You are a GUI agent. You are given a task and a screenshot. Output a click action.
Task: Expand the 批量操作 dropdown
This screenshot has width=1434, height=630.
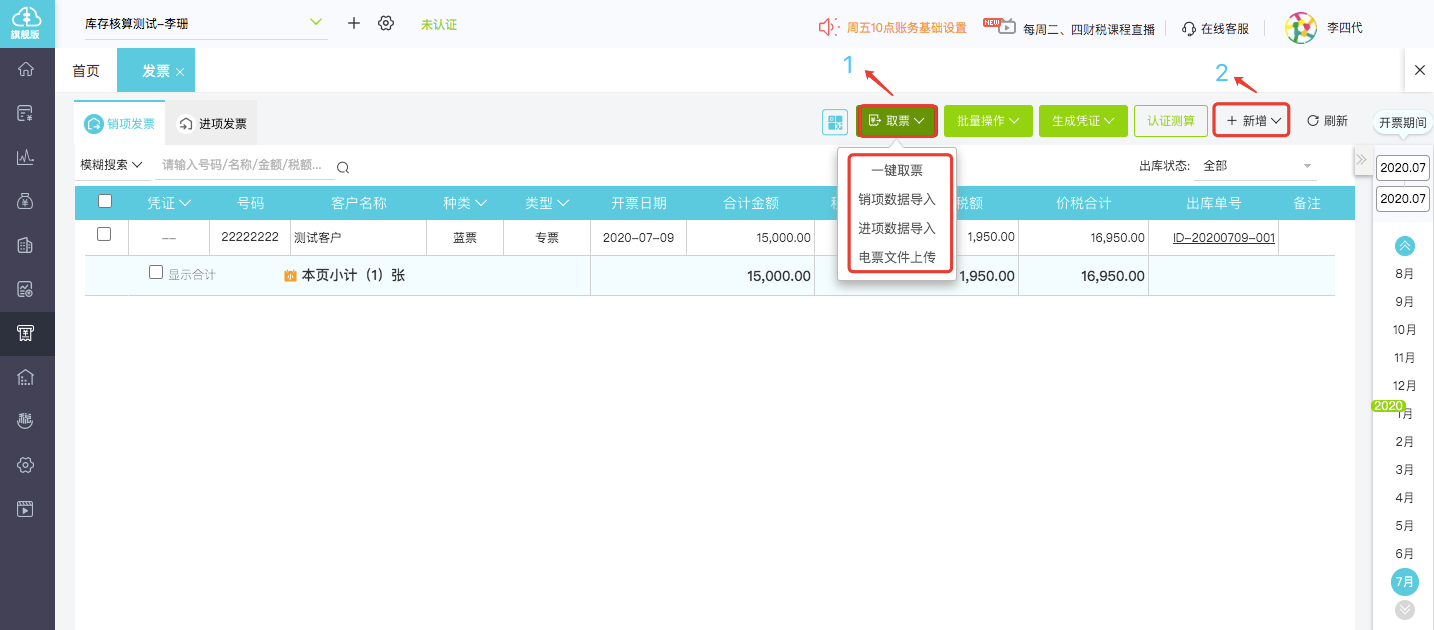click(x=987, y=121)
